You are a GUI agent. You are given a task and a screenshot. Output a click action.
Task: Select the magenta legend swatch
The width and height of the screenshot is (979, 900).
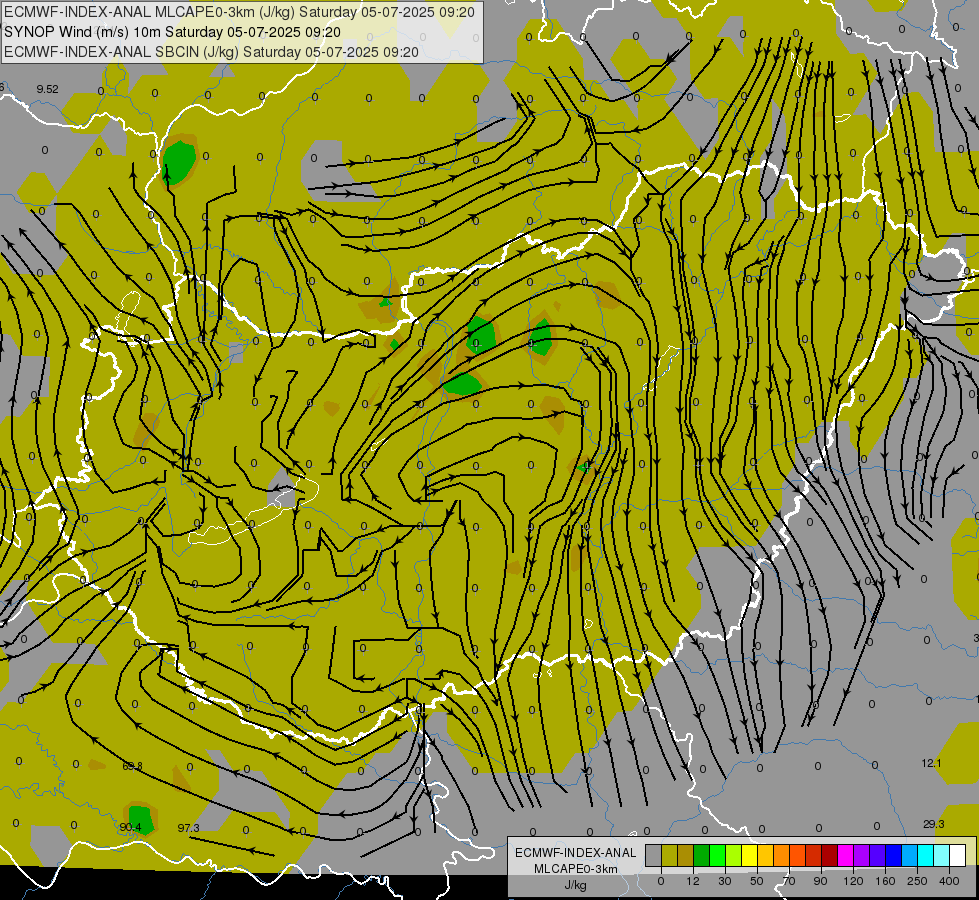click(x=846, y=855)
